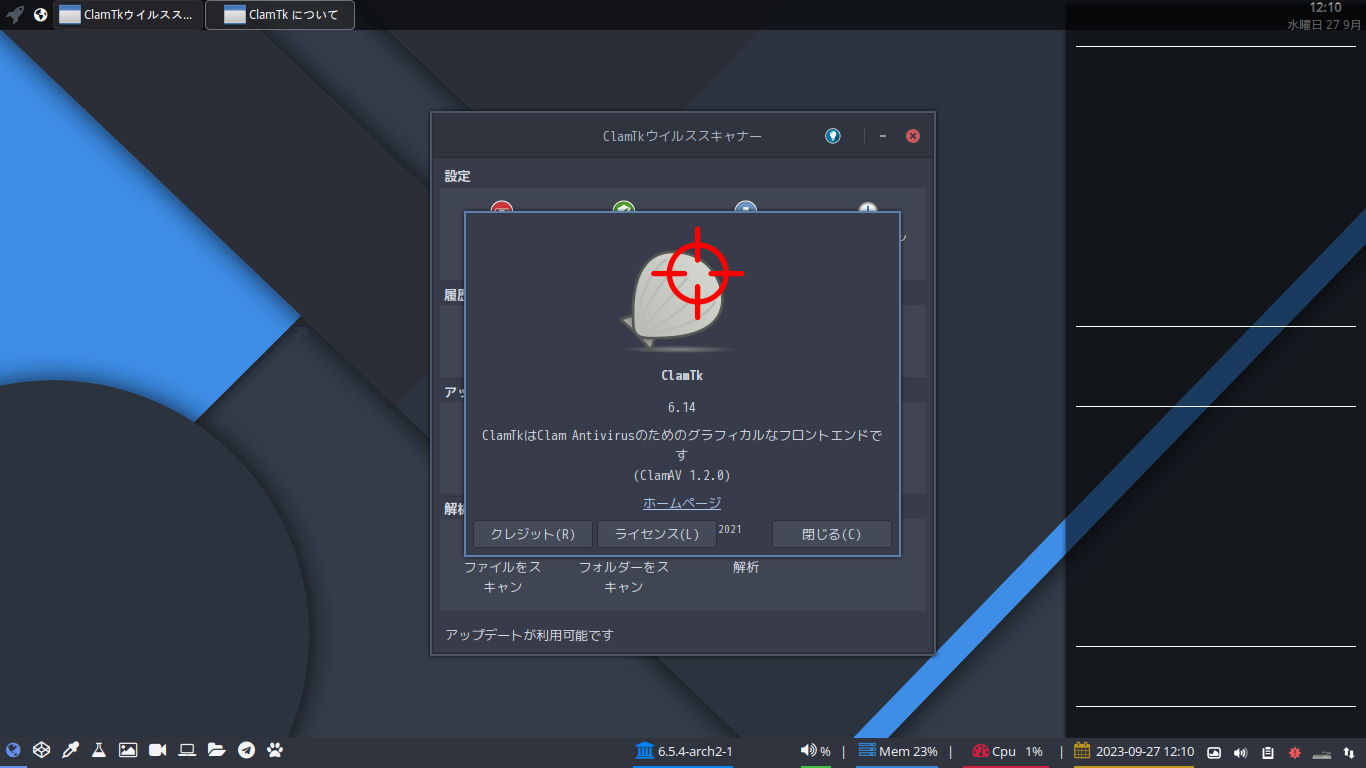Close the about dialog with 閉じる(C)
This screenshot has width=1366, height=768.
[x=832, y=534]
